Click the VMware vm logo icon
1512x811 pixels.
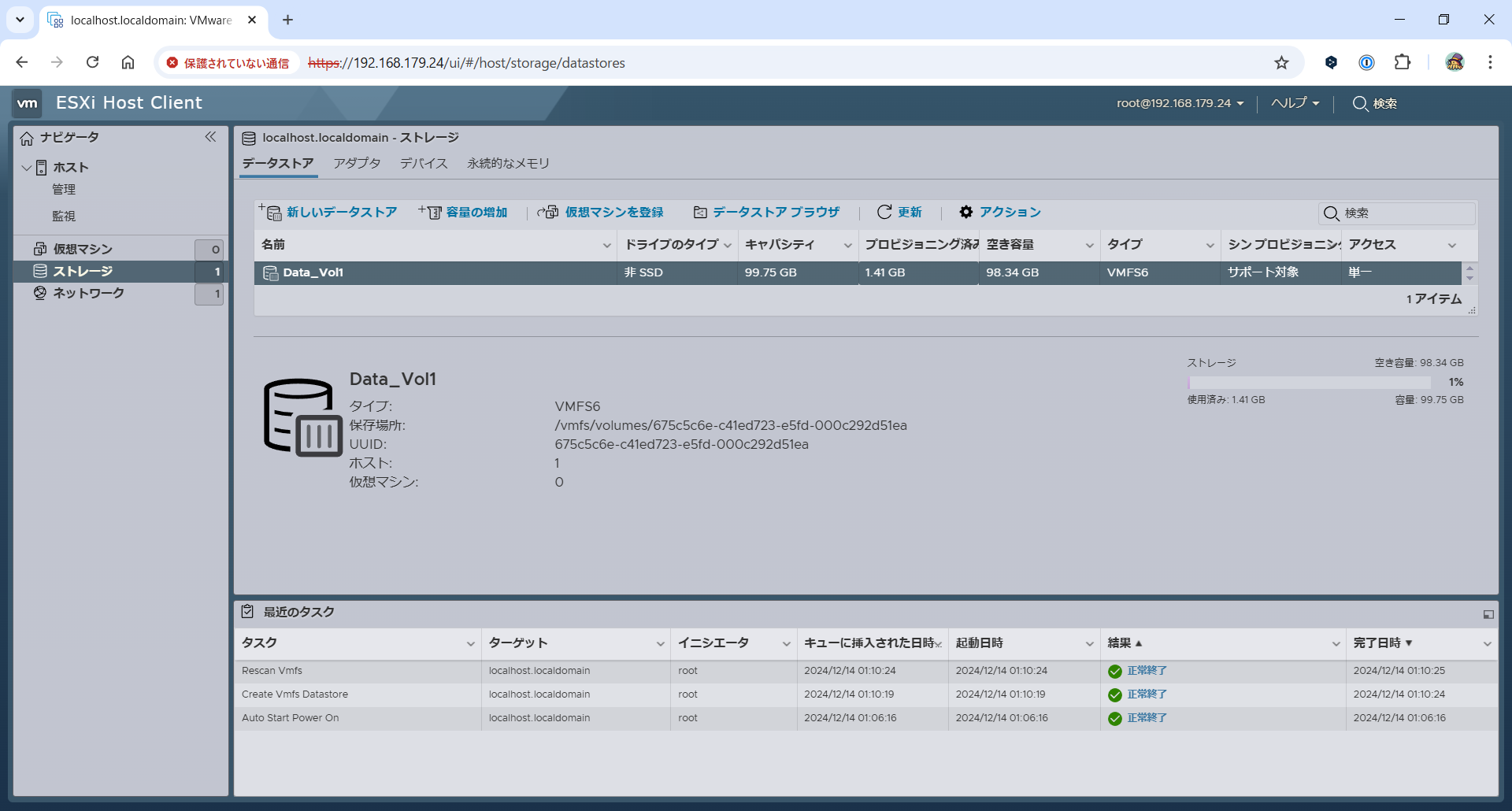pos(28,103)
